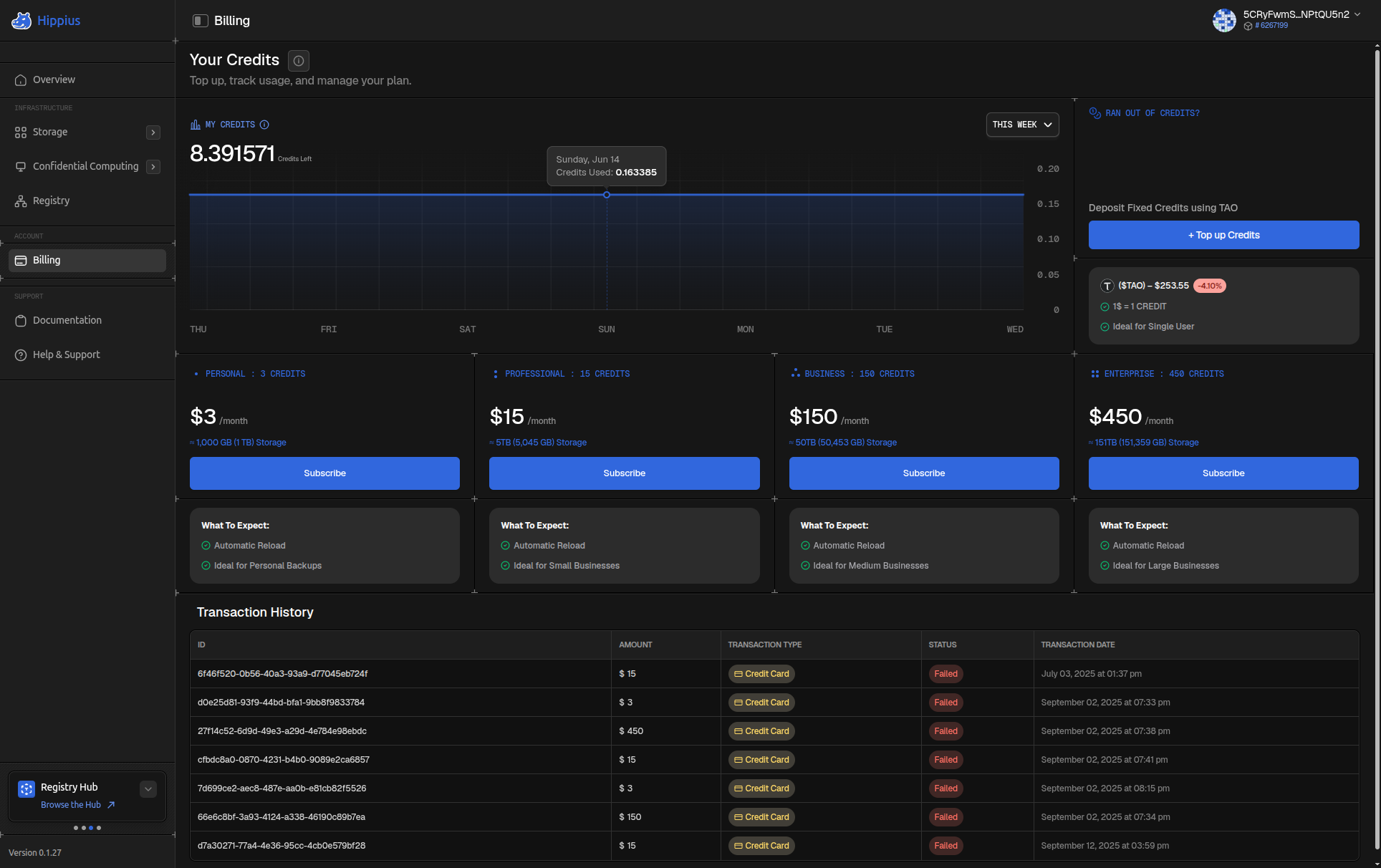Click the block number 6267199 cube icon
The height and width of the screenshot is (868, 1381).
click(1248, 26)
